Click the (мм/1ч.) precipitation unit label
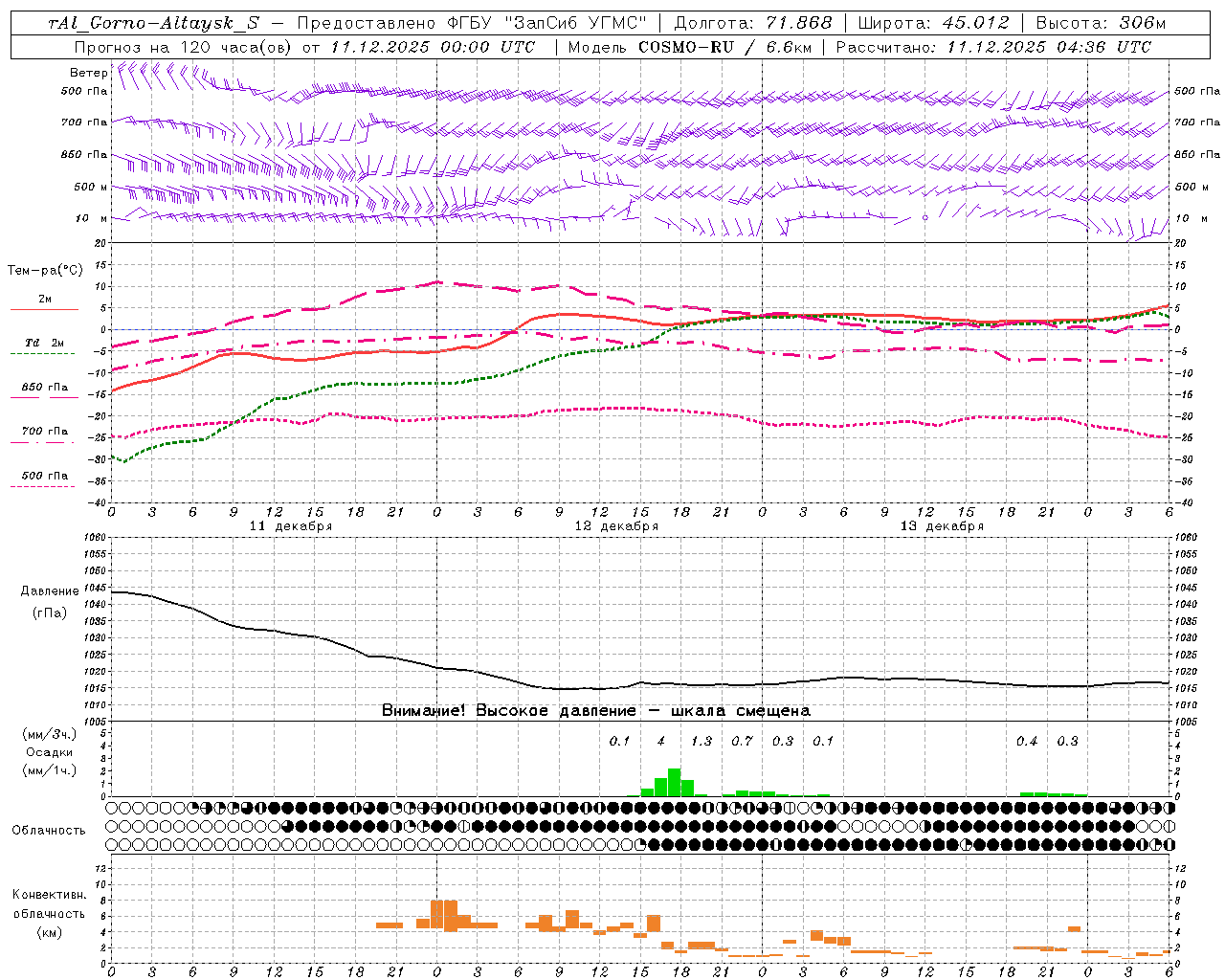This screenshot has height=980, width=1225. point(50,770)
